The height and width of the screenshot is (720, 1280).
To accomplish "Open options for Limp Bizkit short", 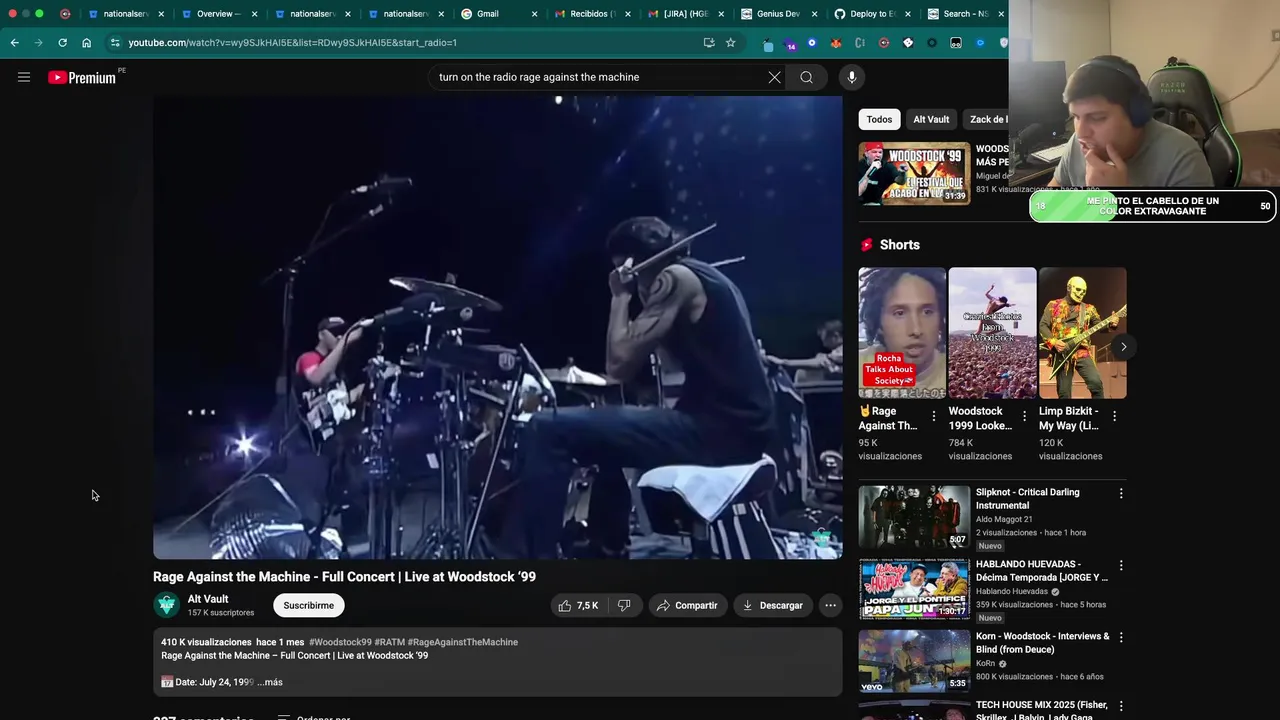I will (1114, 416).
